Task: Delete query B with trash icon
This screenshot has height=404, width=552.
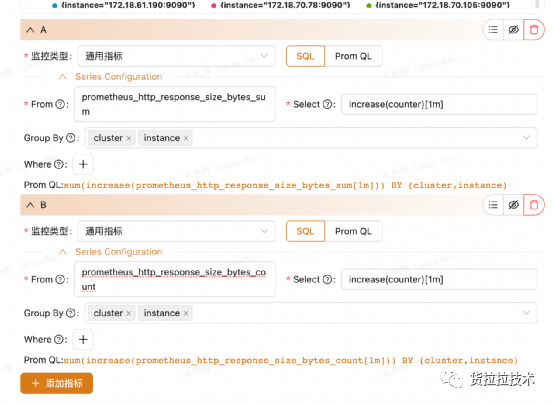Action: [x=534, y=204]
